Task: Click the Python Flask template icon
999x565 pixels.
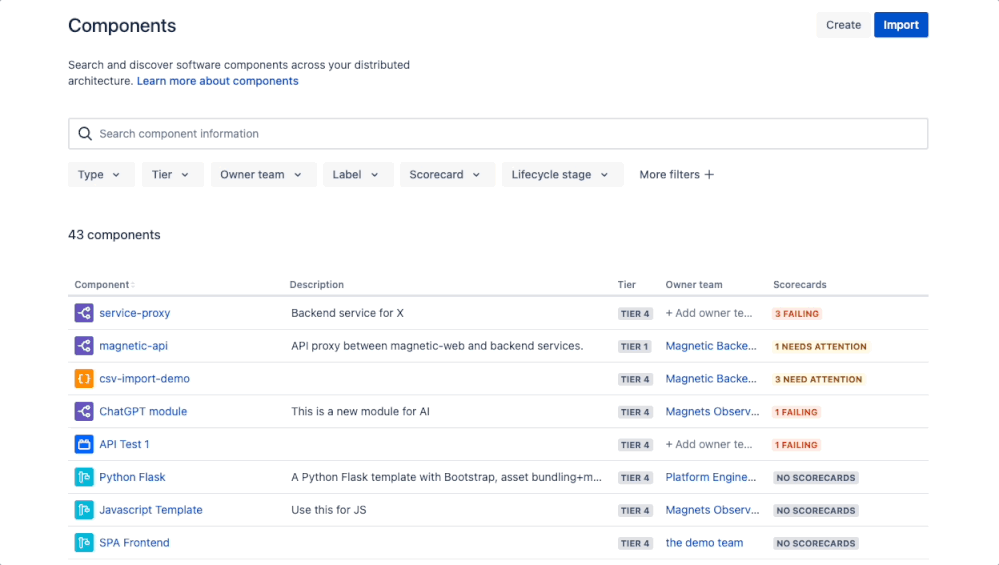Action: (84, 477)
